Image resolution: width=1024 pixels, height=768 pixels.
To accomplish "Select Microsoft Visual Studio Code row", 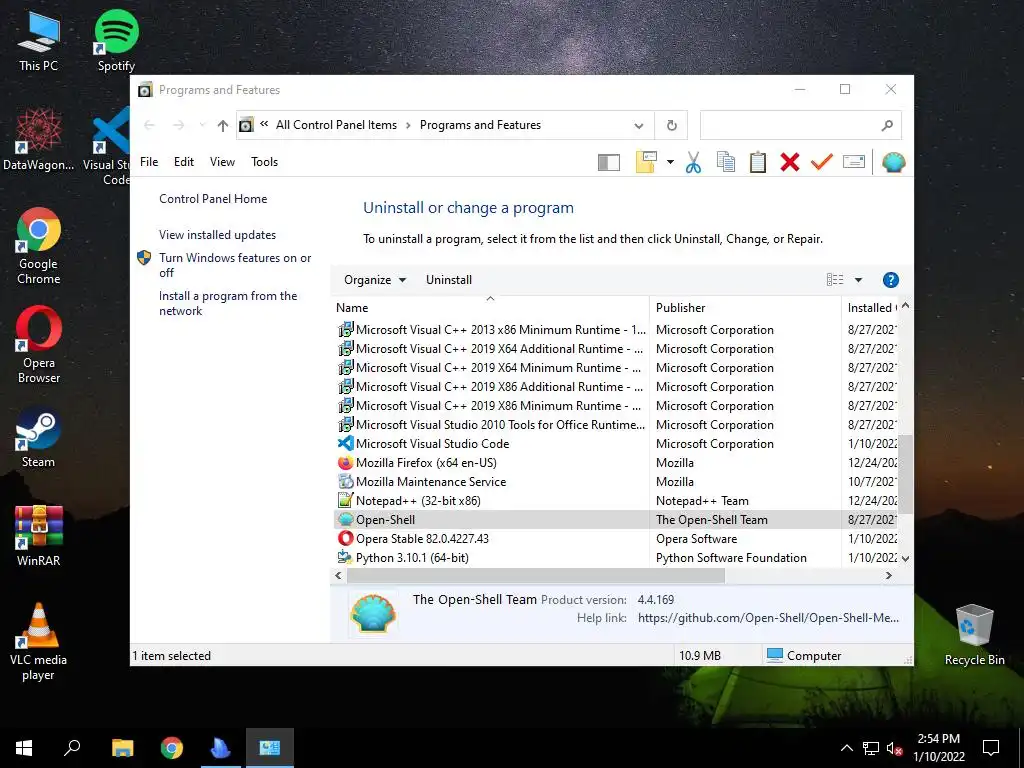I will [614, 443].
